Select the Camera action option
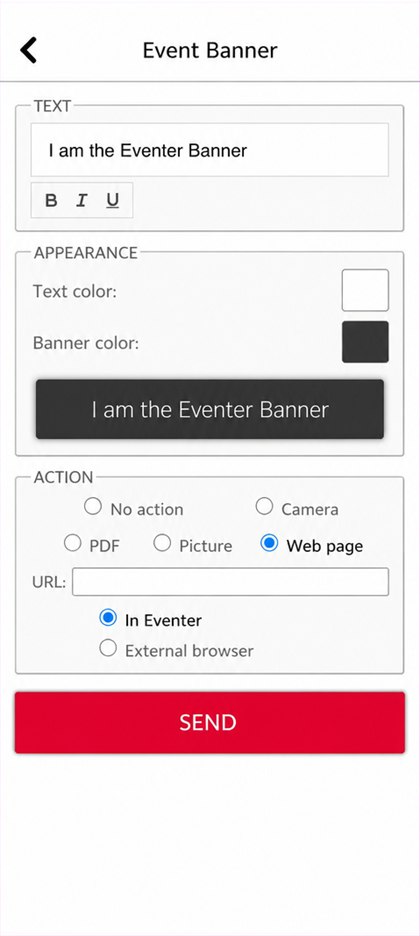 [x=264, y=507]
